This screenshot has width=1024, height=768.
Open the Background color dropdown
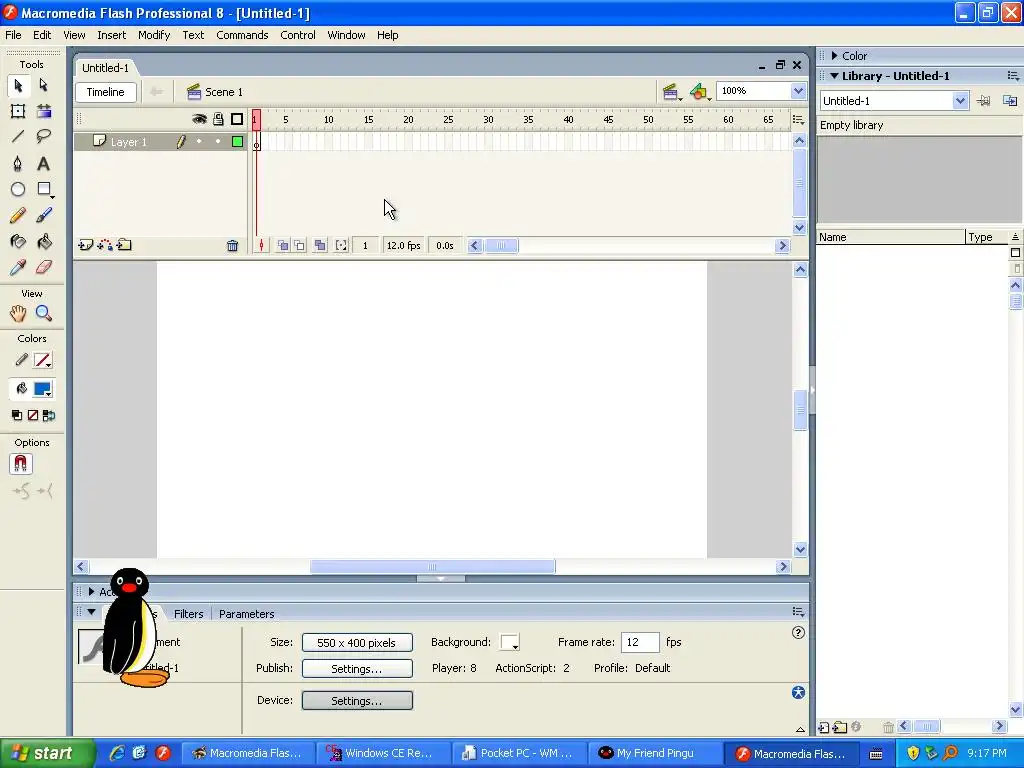point(509,642)
